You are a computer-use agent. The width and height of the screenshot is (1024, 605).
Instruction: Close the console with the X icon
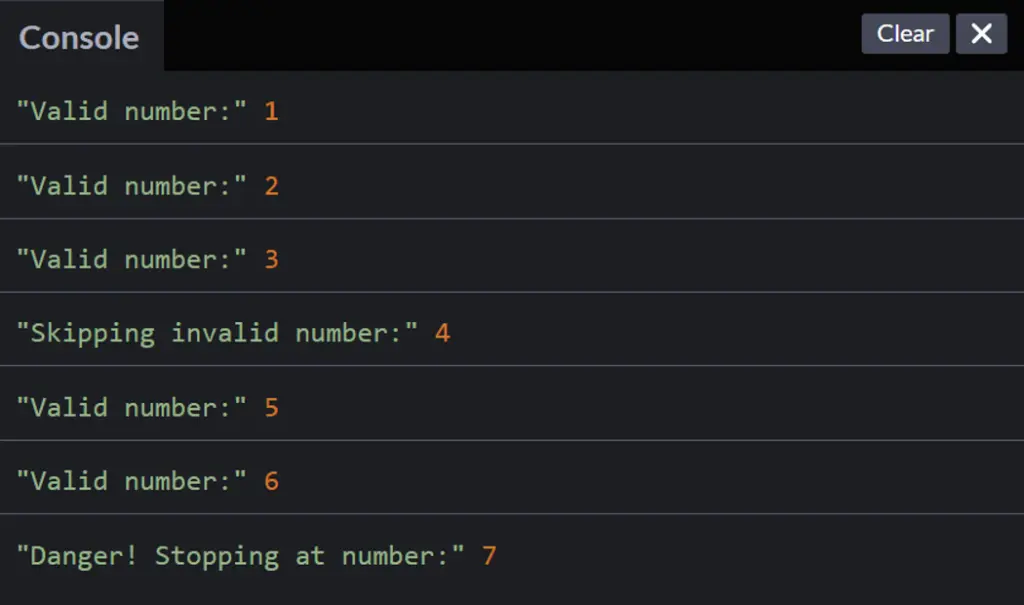coord(982,34)
